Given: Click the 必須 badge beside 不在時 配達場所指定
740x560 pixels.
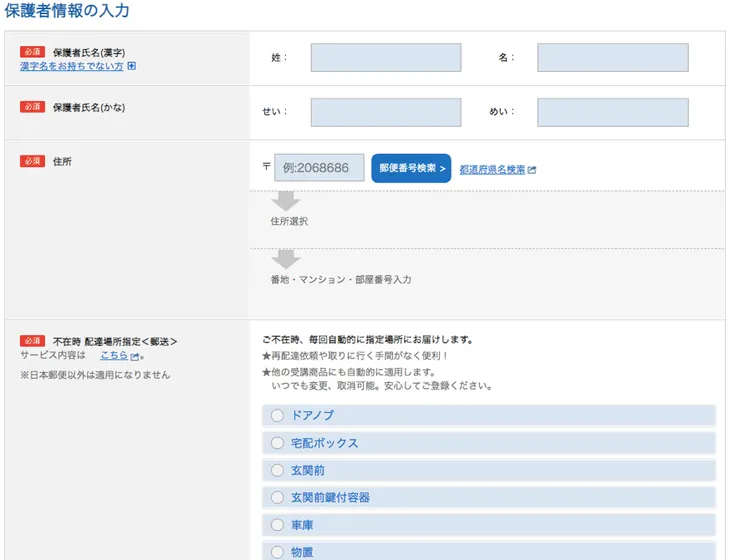Looking at the screenshot, I should 33,341.
